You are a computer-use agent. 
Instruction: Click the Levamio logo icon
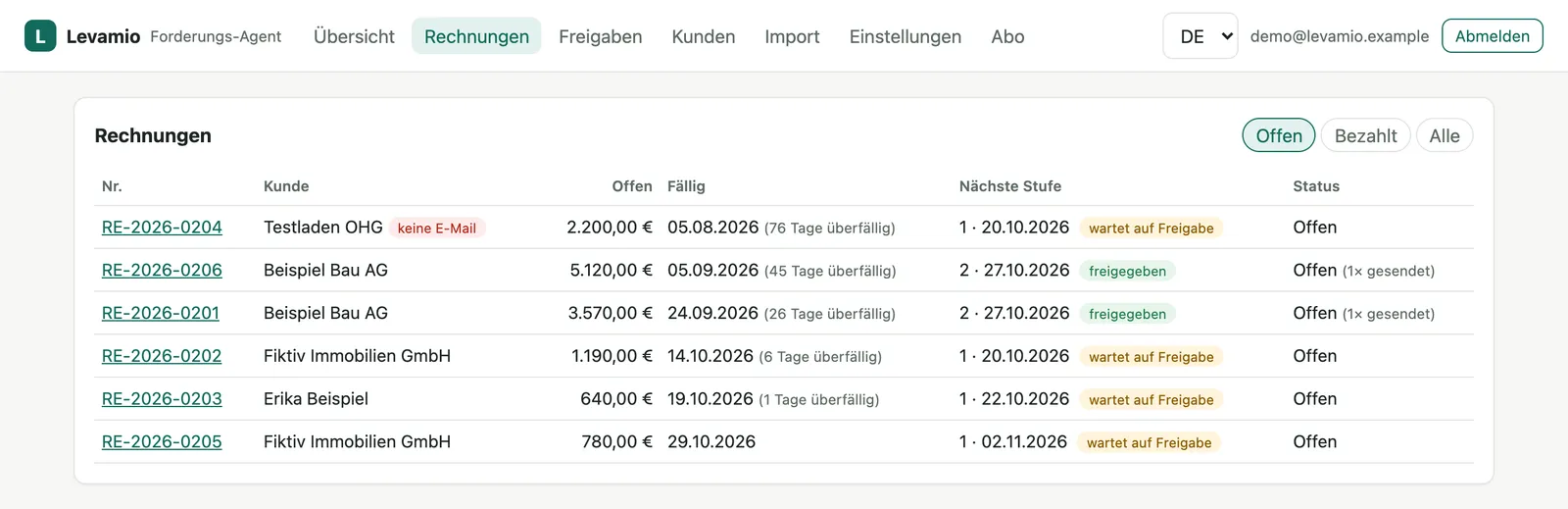coord(40,36)
